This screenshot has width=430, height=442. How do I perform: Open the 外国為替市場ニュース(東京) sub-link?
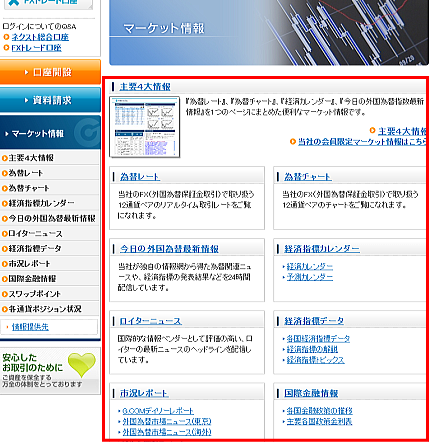click(x=167, y=422)
